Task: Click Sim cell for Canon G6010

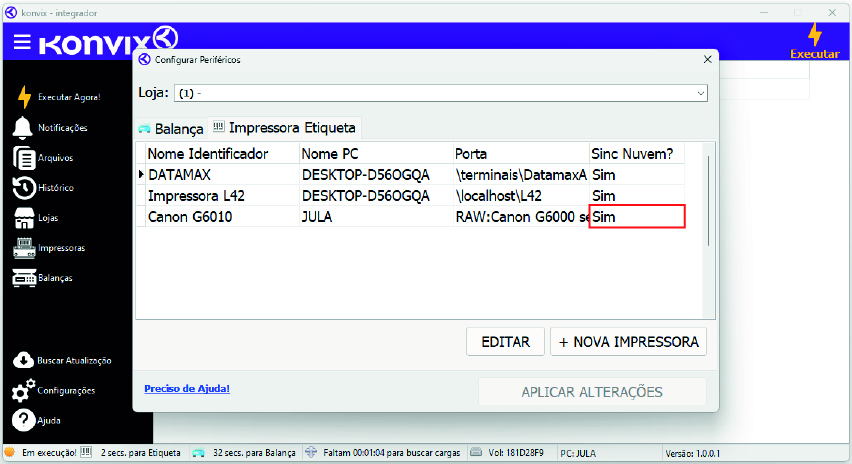Action: click(637, 217)
